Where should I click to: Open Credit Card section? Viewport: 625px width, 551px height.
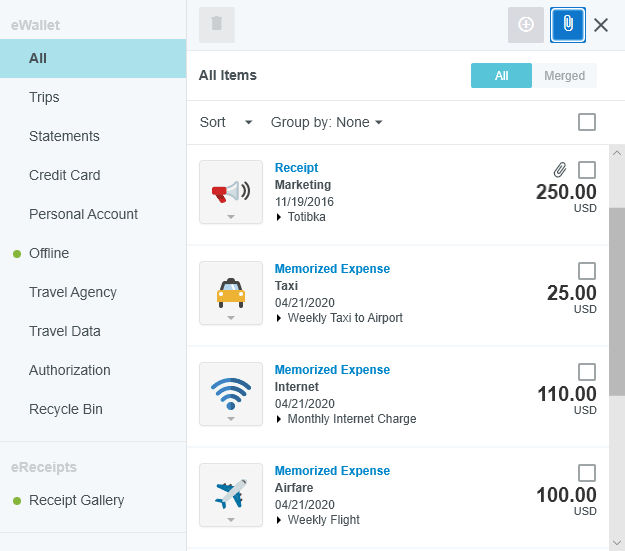(x=65, y=175)
